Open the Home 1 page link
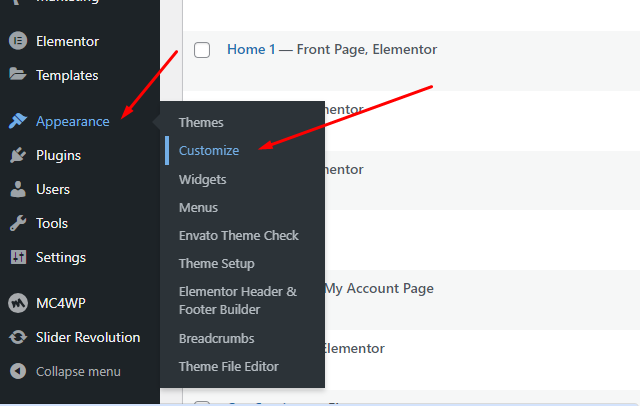 [x=251, y=49]
